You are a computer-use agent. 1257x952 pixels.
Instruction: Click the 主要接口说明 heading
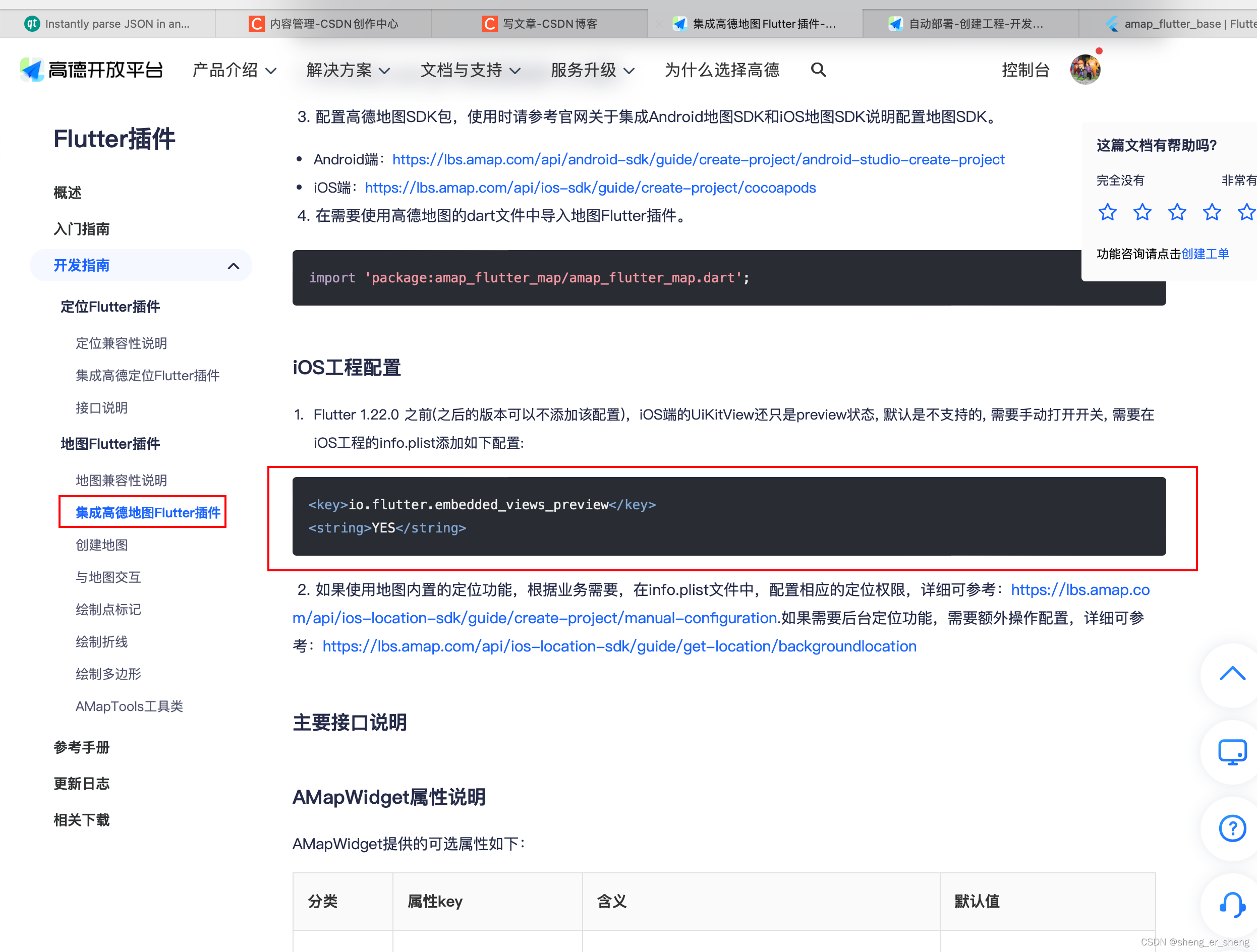point(350,723)
